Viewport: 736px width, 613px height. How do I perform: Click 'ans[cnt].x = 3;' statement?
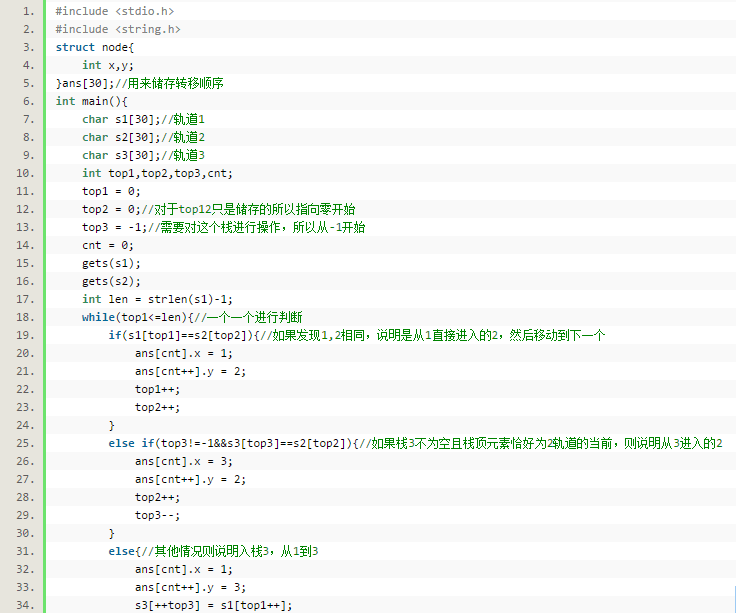coord(184,461)
